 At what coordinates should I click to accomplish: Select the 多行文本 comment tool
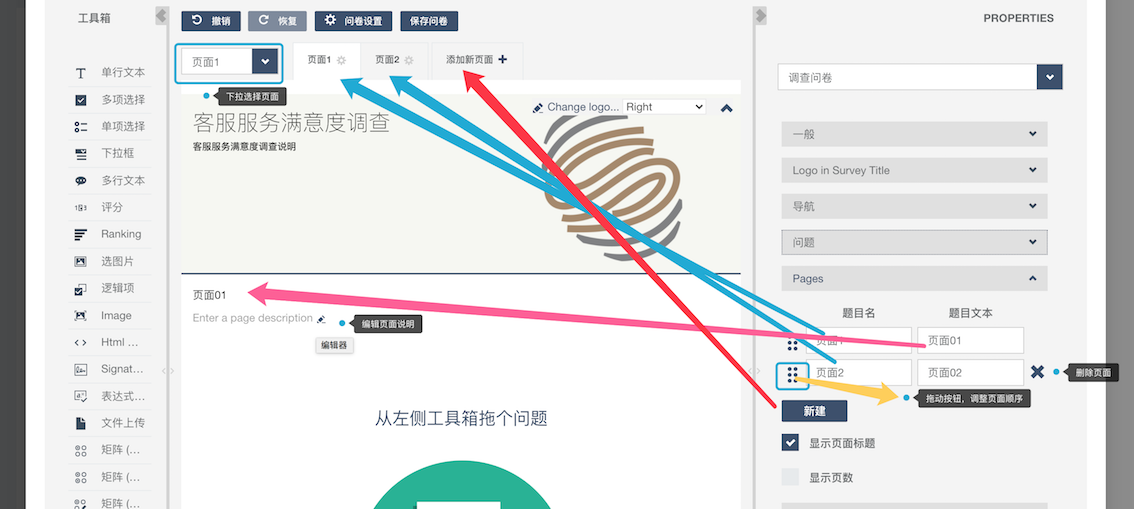pyautogui.click(x=110, y=180)
